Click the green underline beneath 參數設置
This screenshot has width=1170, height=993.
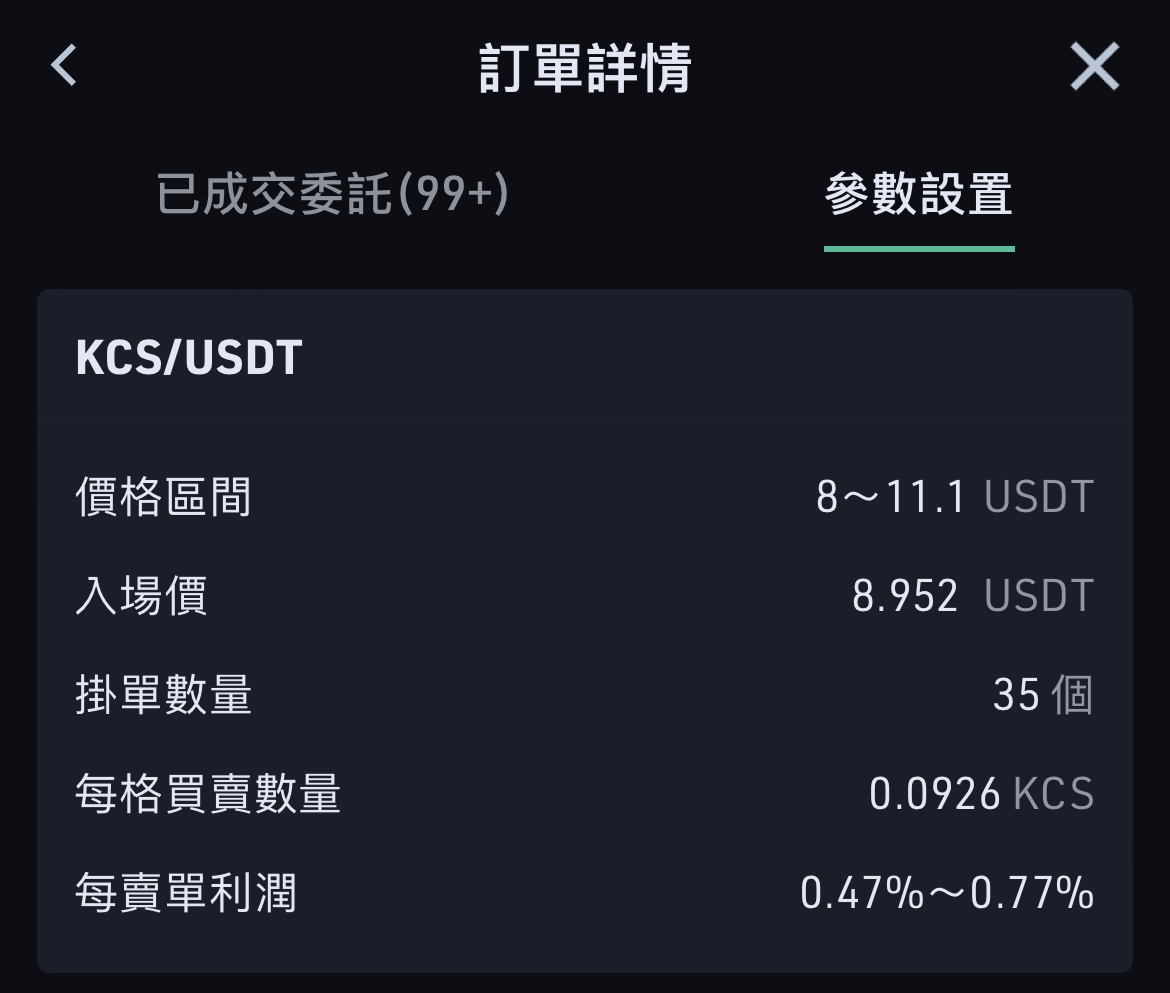[919, 249]
